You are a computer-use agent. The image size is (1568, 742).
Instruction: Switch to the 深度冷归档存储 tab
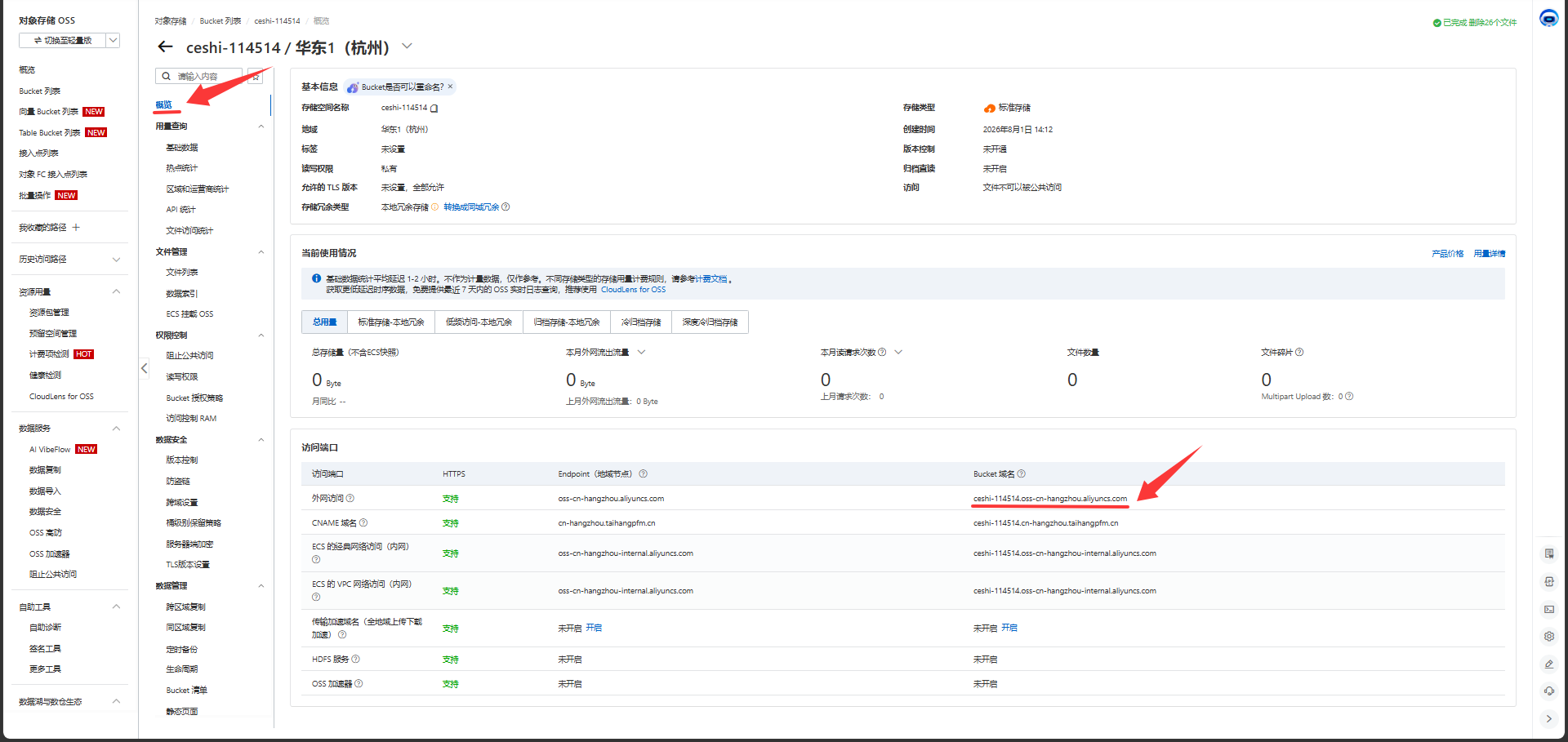click(710, 322)
